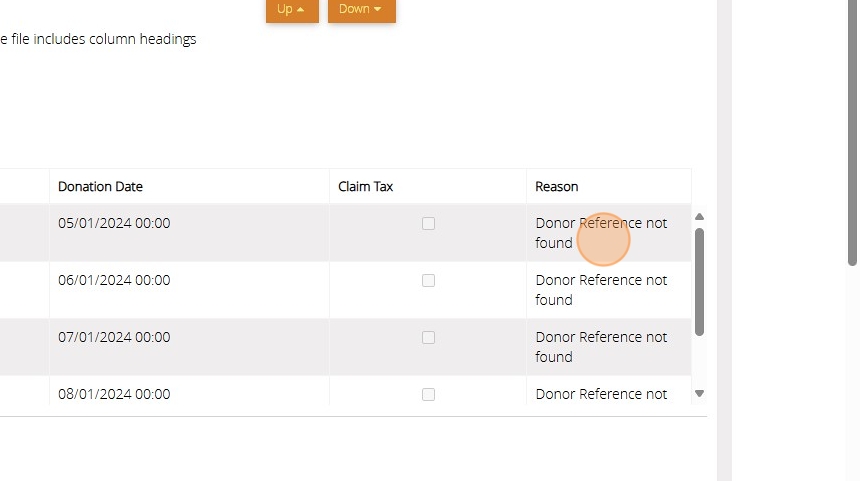Click the Reason cell in the 08/01/2024 row
The image size is (860, 481).
coord(601,394)
